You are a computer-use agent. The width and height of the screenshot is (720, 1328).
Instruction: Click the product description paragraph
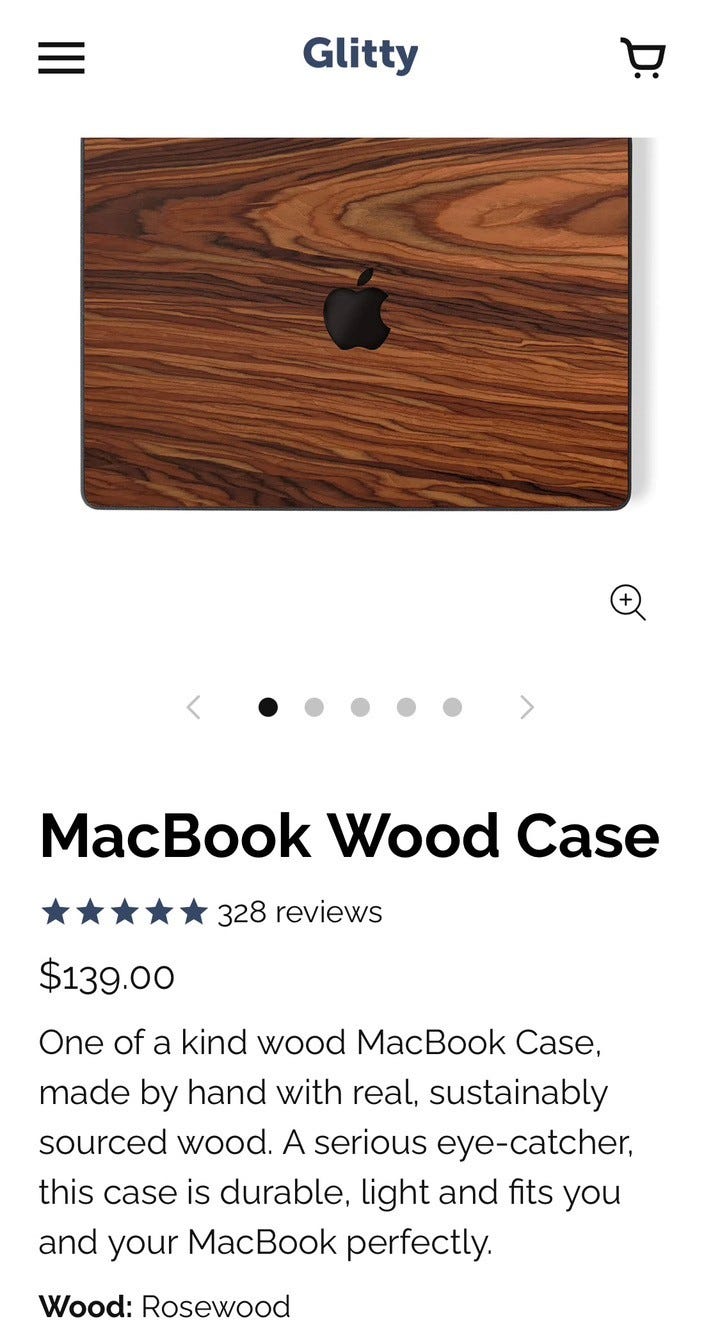point(336,1142)
